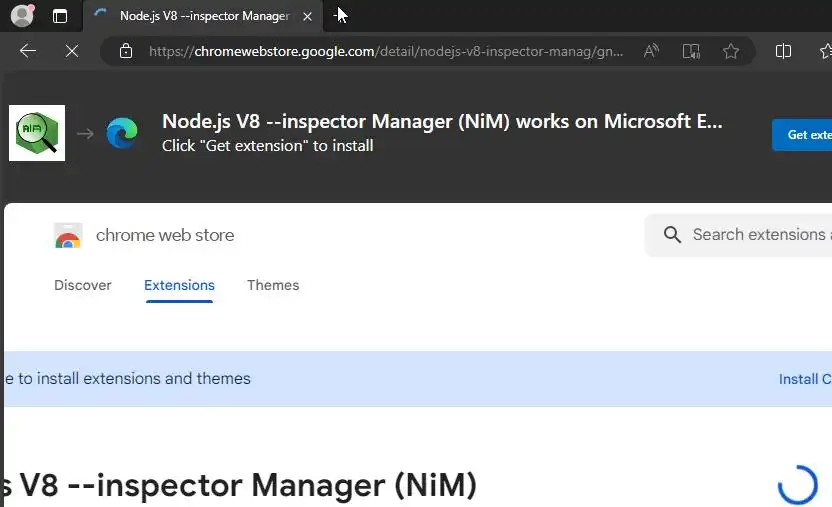The height and width of the screenshot is (507, 832).
Task: Click the Get extension button
Action: coord(805,135)
